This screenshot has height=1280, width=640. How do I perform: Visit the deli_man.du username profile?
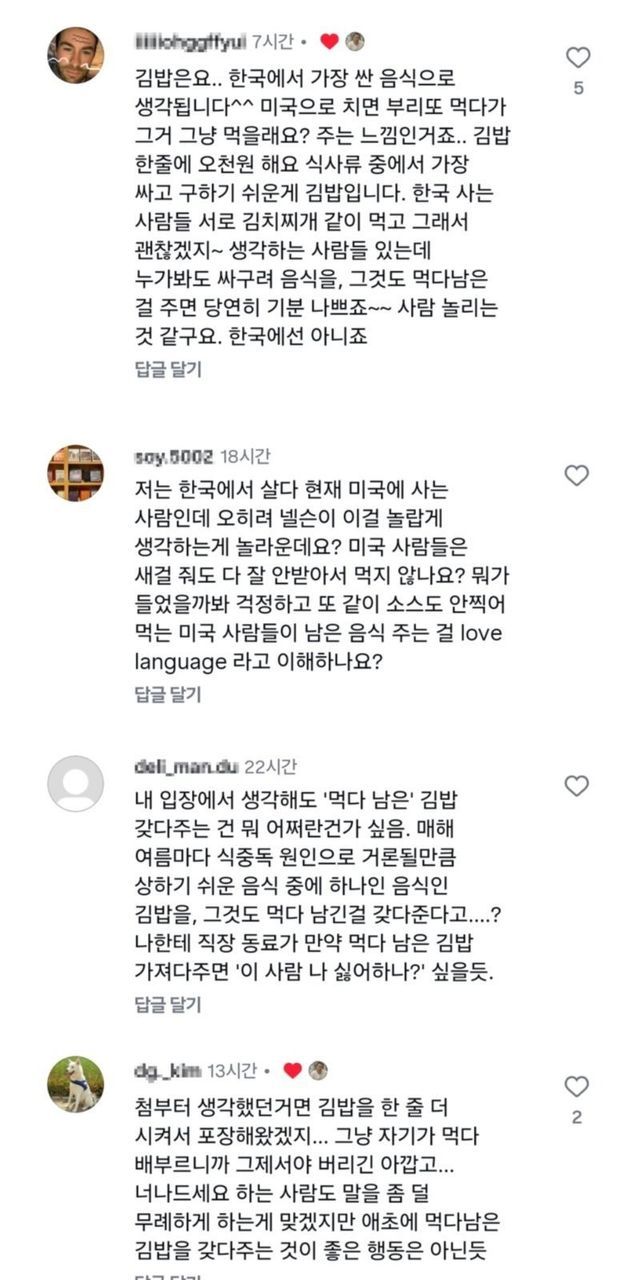point(184,767)
